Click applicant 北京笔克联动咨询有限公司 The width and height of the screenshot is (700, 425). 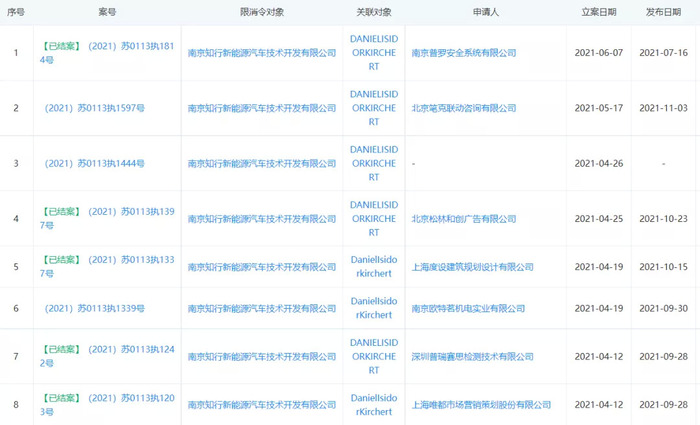pos(464,108)
